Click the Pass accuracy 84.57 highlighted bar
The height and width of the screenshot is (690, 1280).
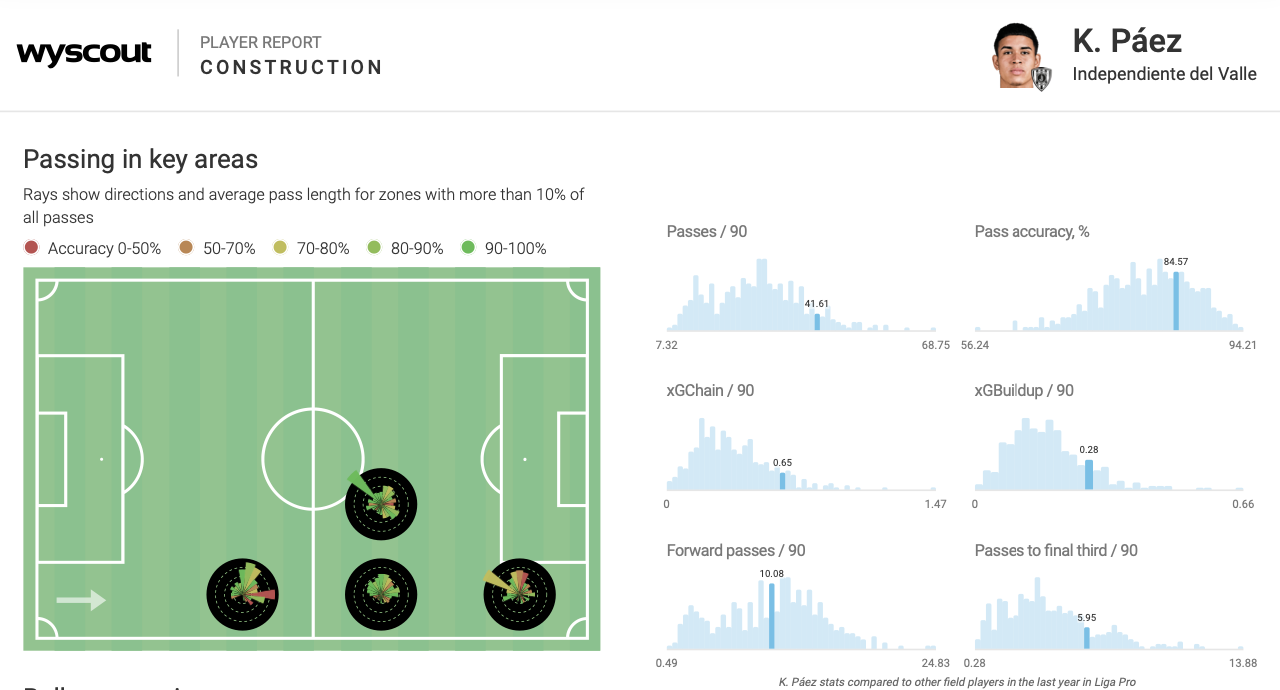pyautogui.click(x=1175, y=300)
